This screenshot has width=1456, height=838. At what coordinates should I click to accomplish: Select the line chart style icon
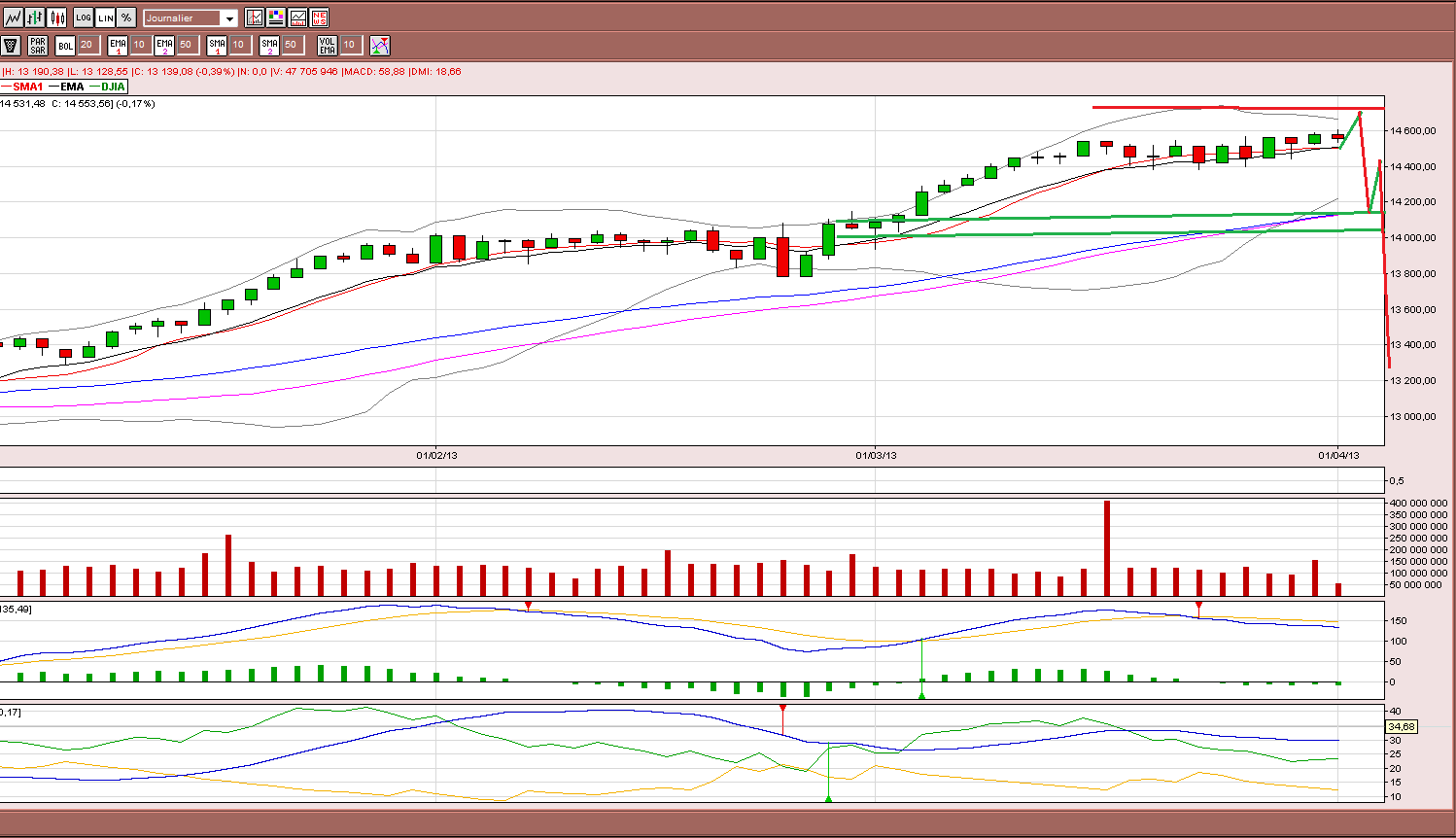click(x=13, y=17)
